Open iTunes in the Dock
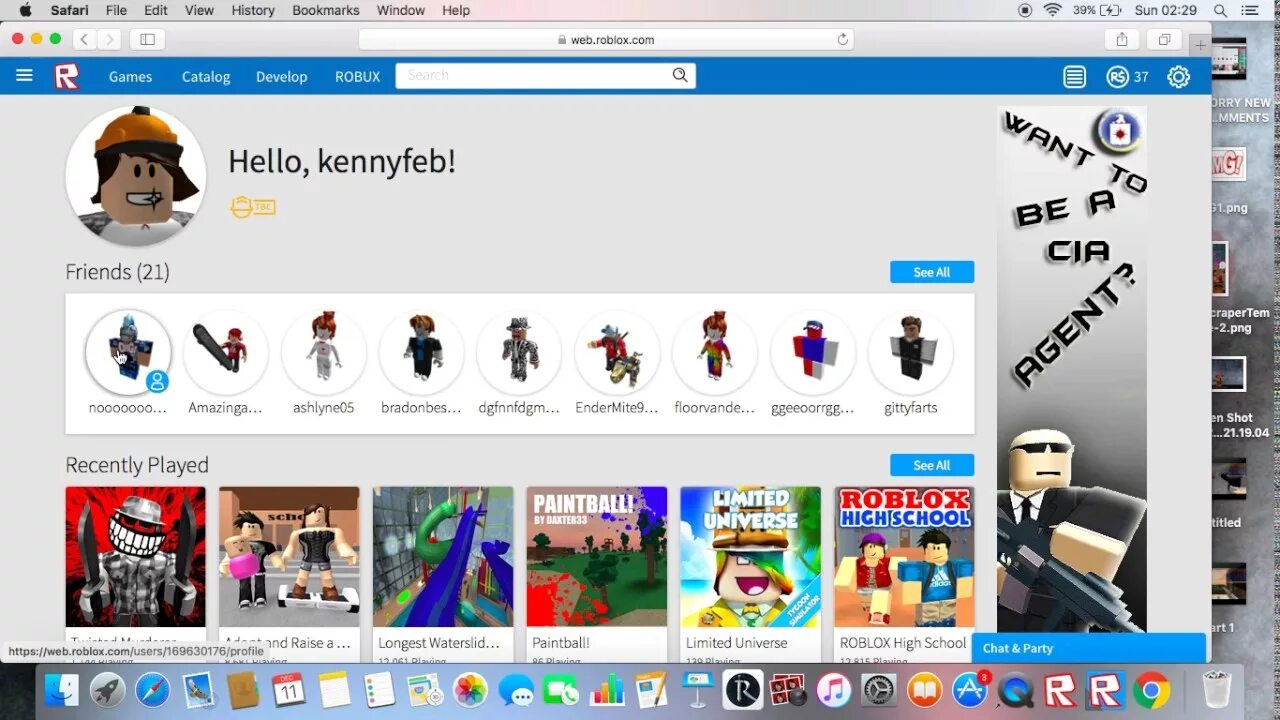The height and width of the screenshot is (720, 1280). point(833,690)
